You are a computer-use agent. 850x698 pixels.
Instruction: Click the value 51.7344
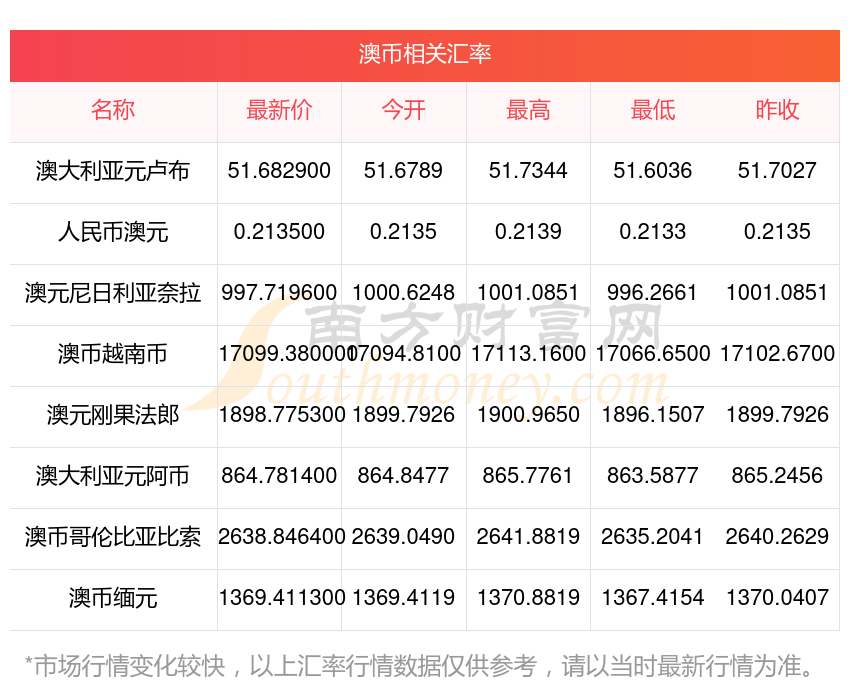pyautogui.click(x=528, y=171)
